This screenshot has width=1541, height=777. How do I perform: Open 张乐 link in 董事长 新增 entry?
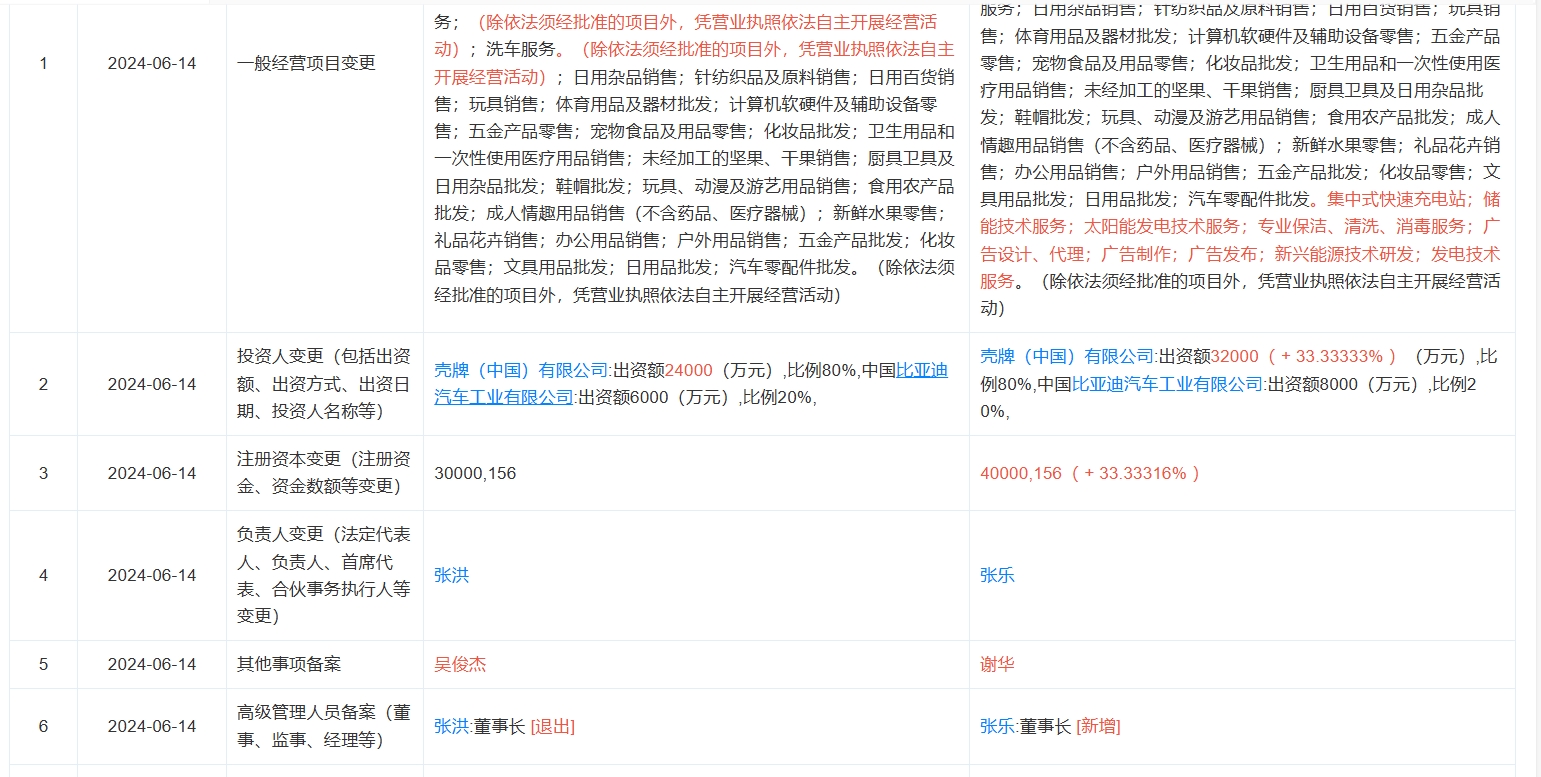coord(998,726)
